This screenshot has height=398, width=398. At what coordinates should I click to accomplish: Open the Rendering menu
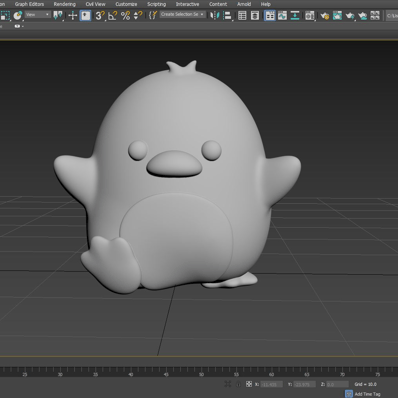pyautogui.click(x=65, y=4)
